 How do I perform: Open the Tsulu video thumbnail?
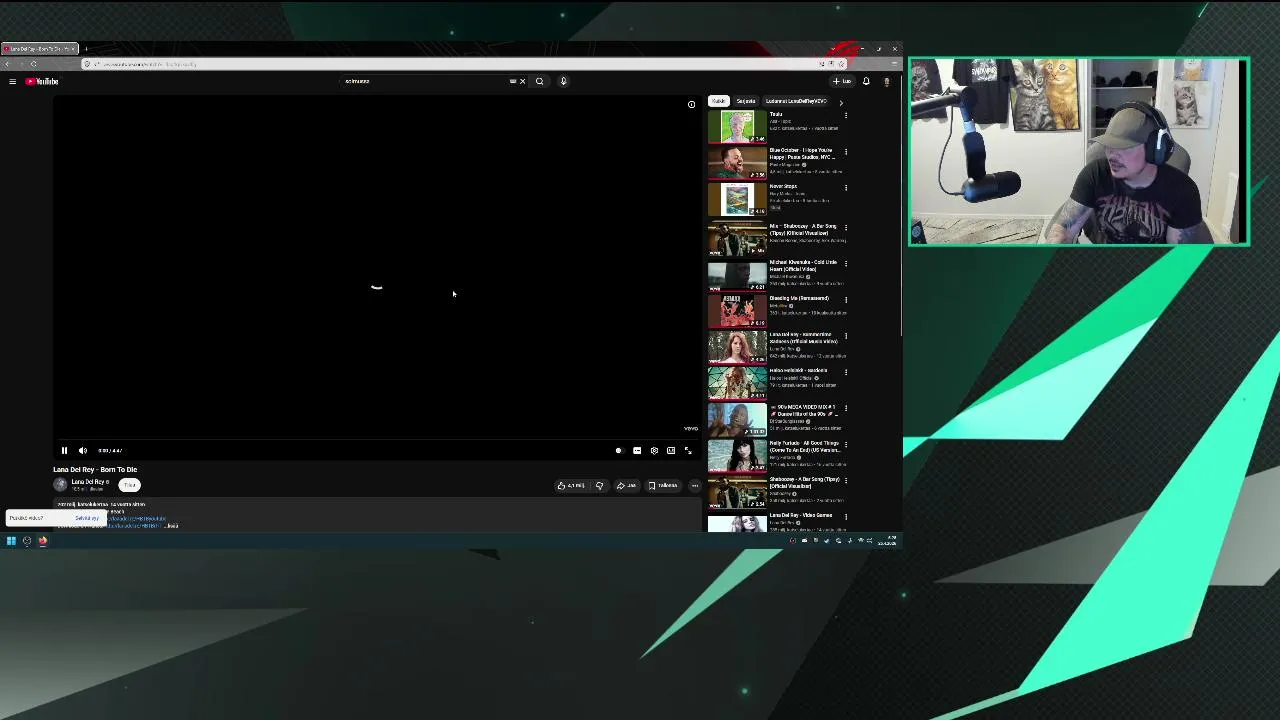(x=737, y=127)
